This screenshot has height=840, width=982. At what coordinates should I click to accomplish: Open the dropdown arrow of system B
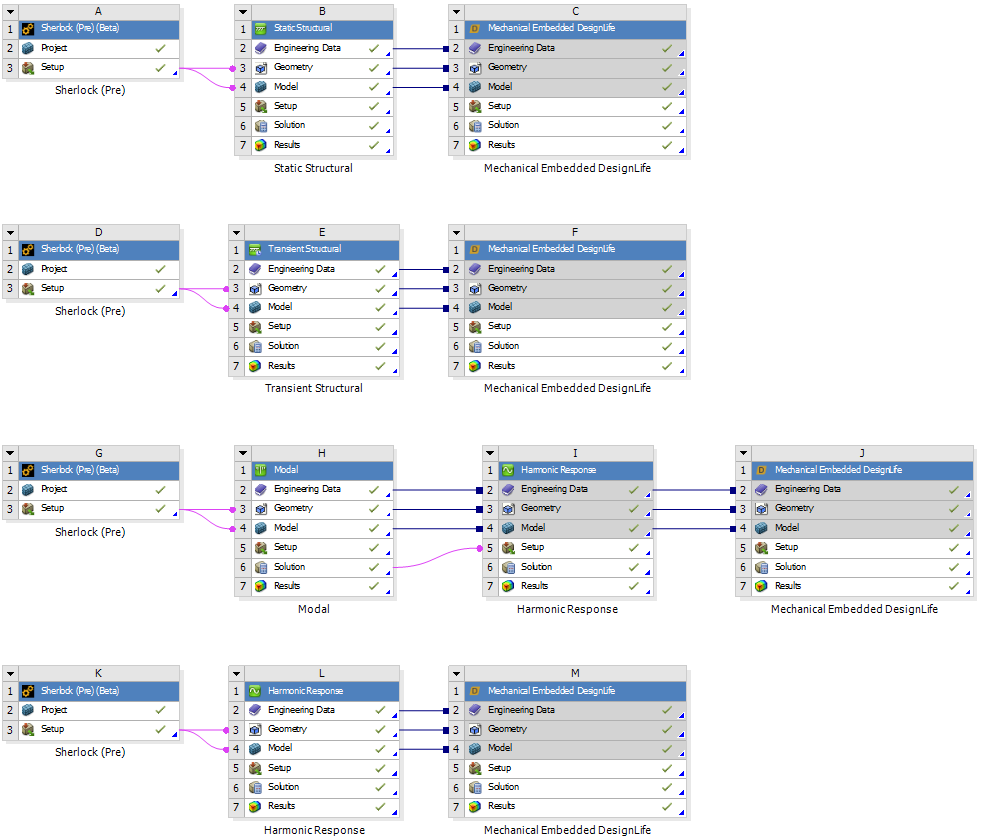tap(243, 12)
